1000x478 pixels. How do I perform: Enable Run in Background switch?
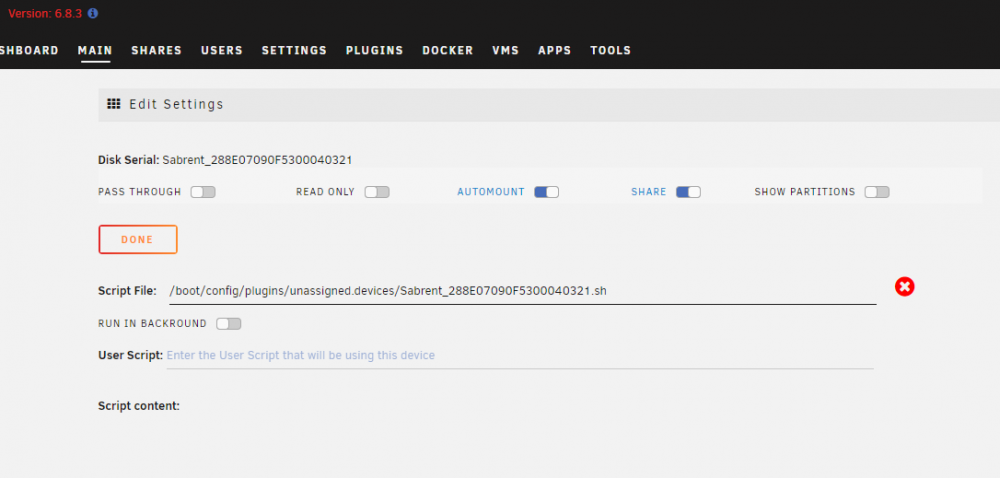pos(228,324)
